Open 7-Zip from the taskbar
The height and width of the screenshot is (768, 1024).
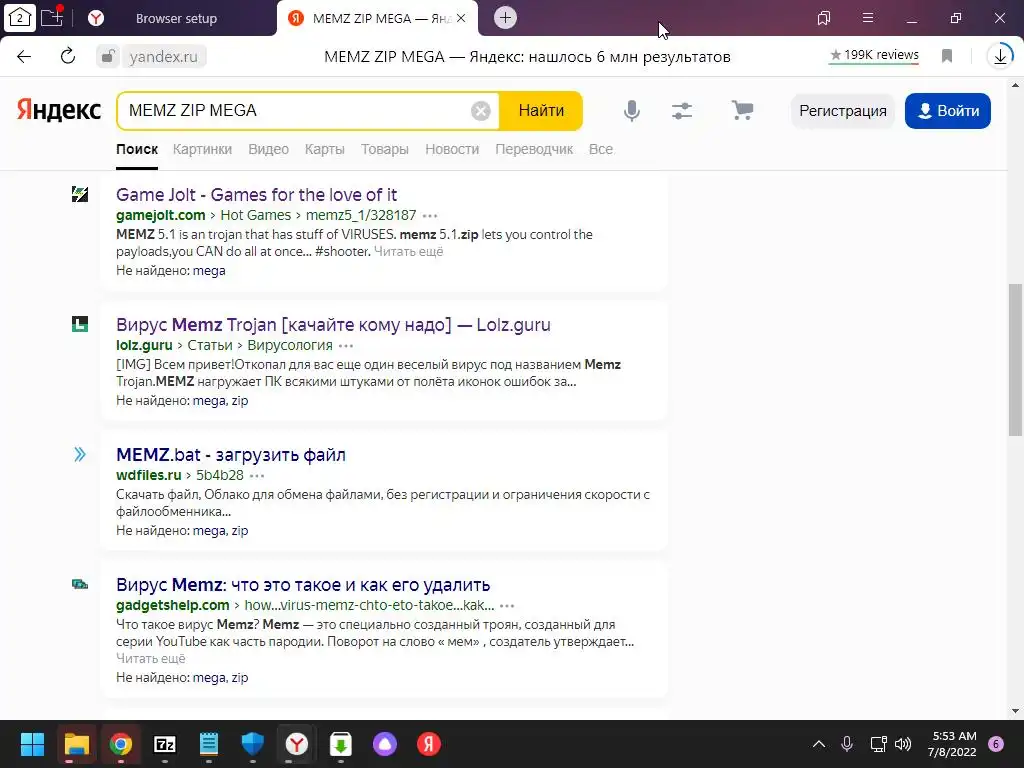165,744
